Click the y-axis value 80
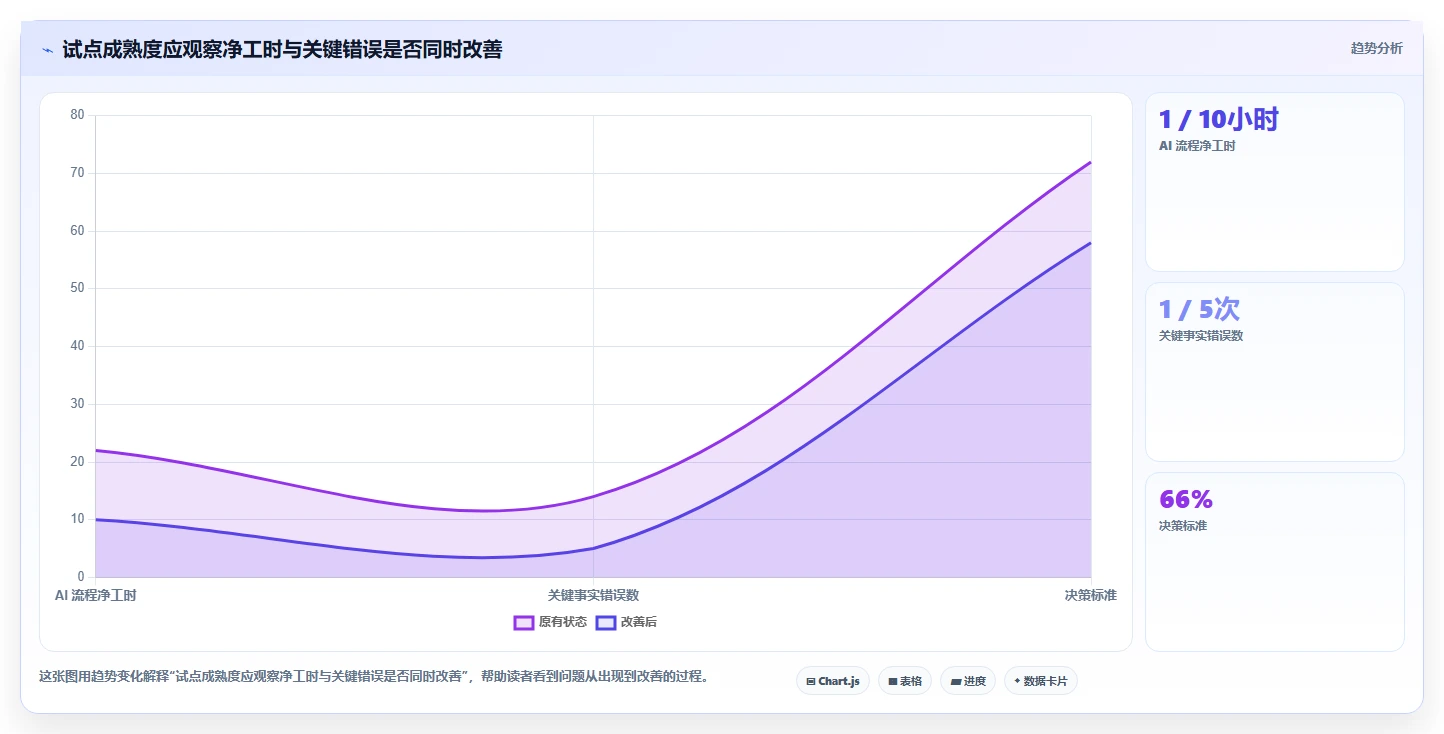The height and width of the screenshot is (734, 1444). [78, 115]
